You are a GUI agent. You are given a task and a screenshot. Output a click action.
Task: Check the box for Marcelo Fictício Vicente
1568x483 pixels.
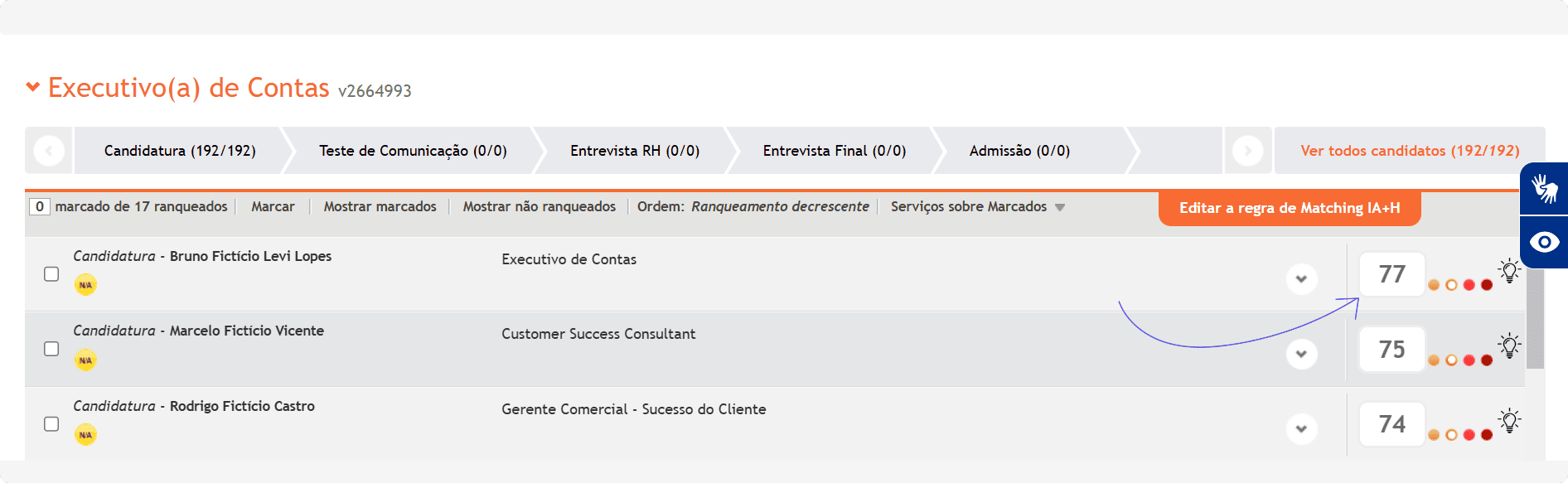point(51,349)
